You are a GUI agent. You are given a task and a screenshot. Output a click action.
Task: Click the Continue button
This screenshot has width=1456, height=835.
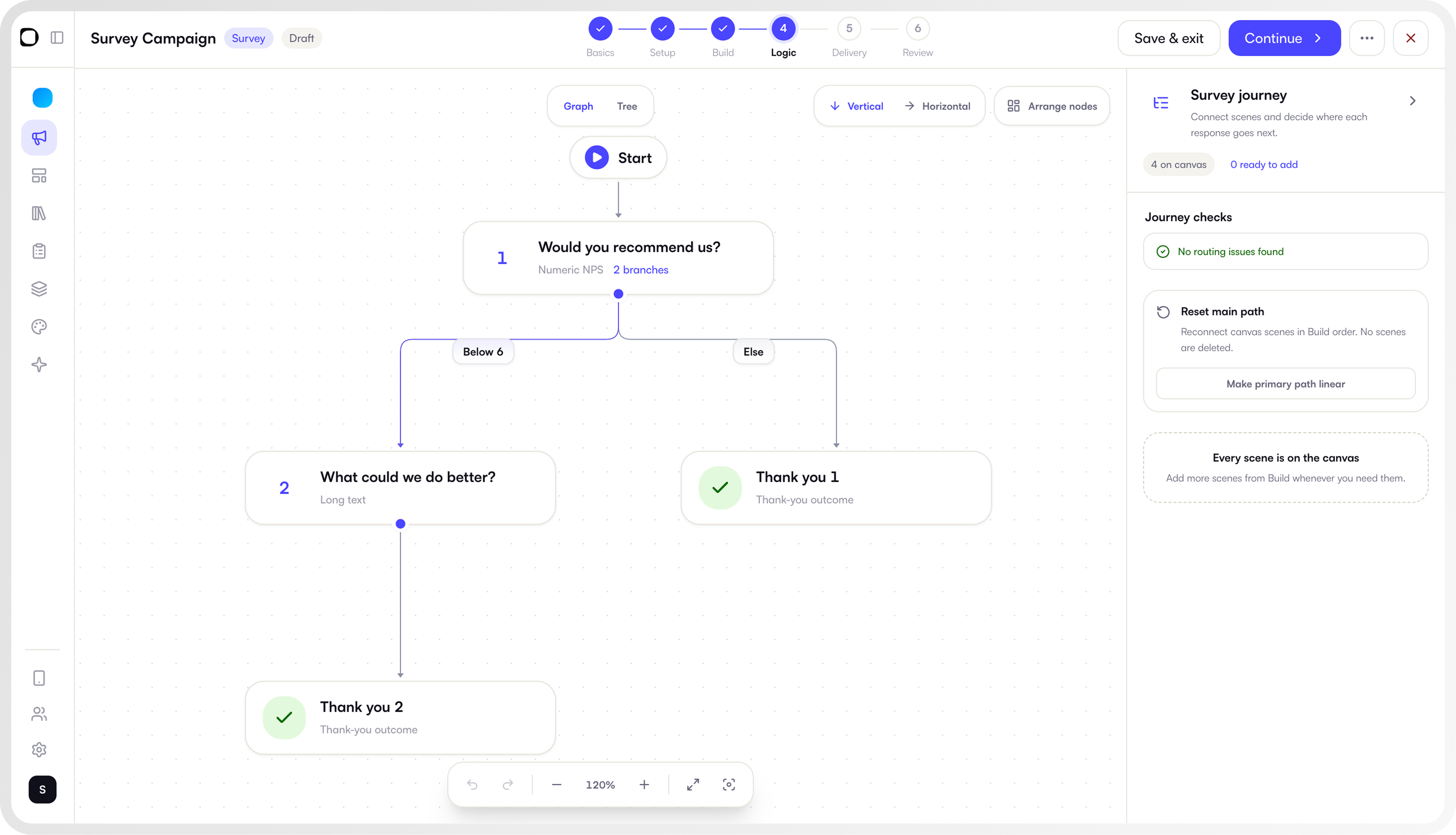click(1284, 38)
